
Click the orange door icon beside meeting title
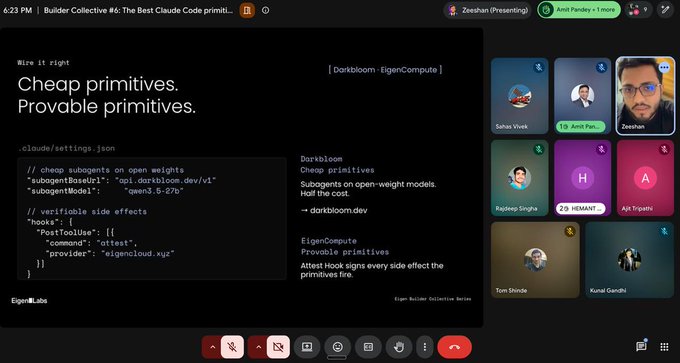coord(247,10)
